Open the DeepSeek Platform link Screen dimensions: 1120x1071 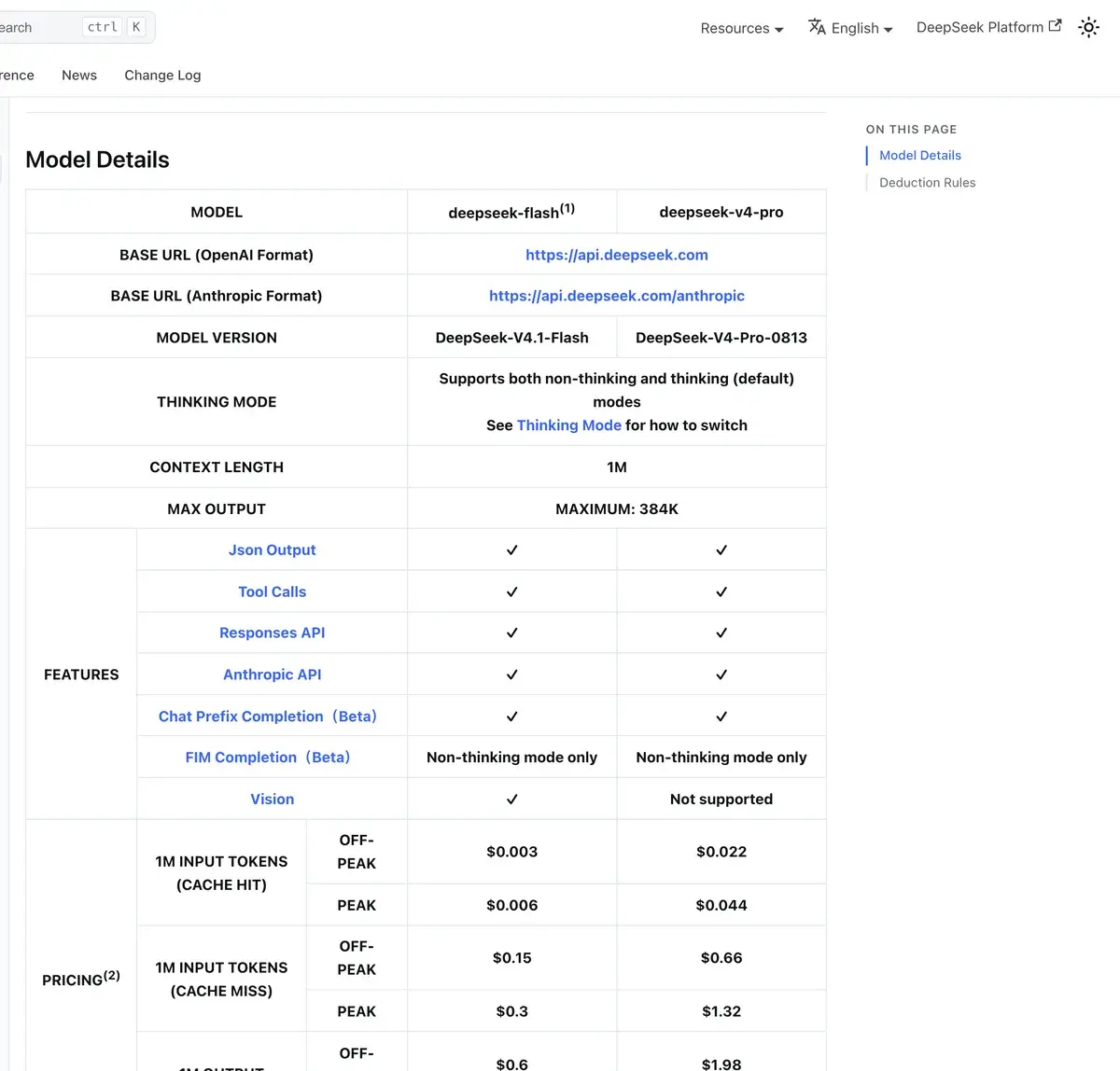[988, 27]
